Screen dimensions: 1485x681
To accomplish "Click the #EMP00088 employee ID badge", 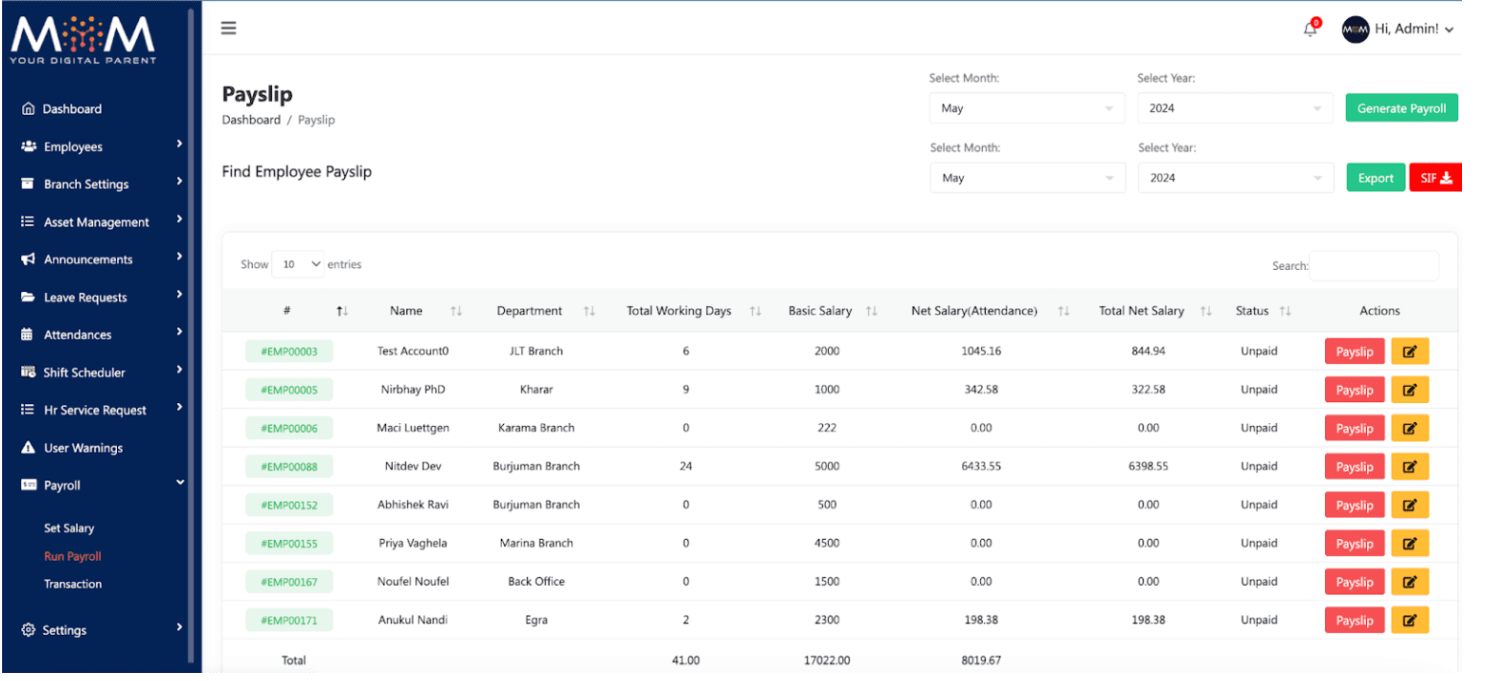I will [x=289, y=466].
